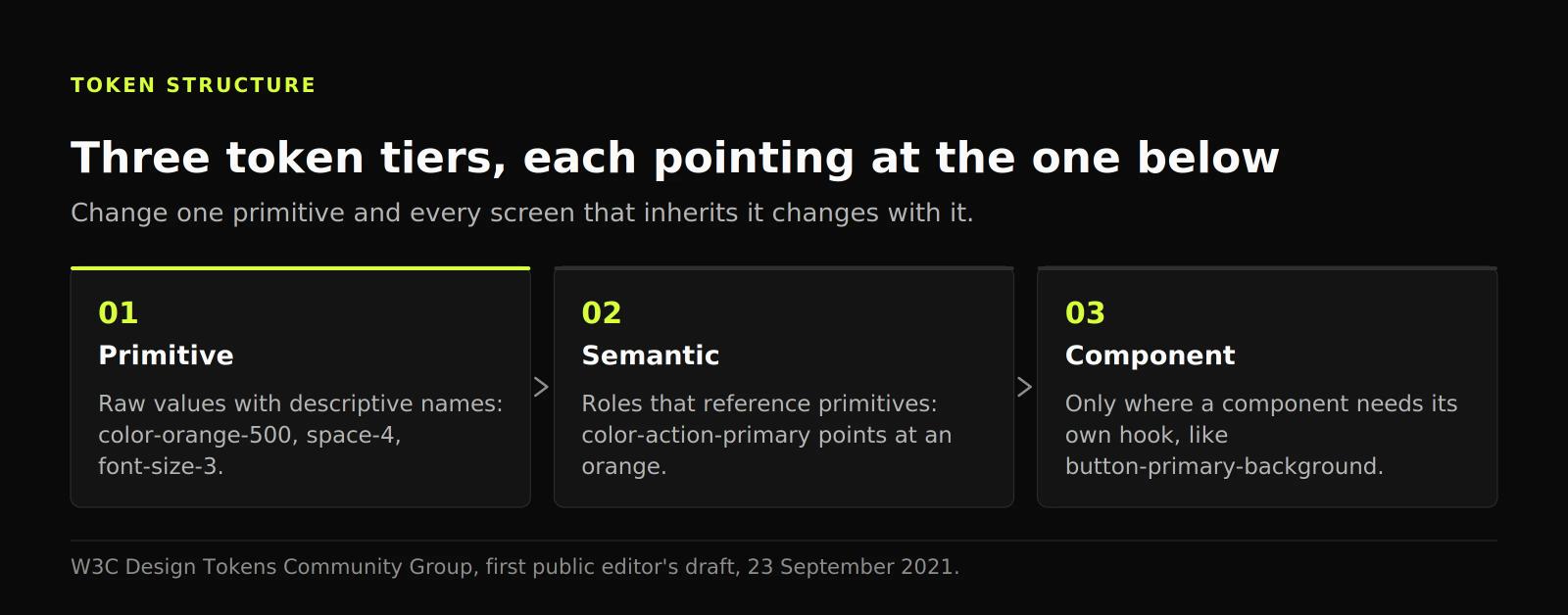
Task: Open the Primitive card heading
Action: (166, 355)
